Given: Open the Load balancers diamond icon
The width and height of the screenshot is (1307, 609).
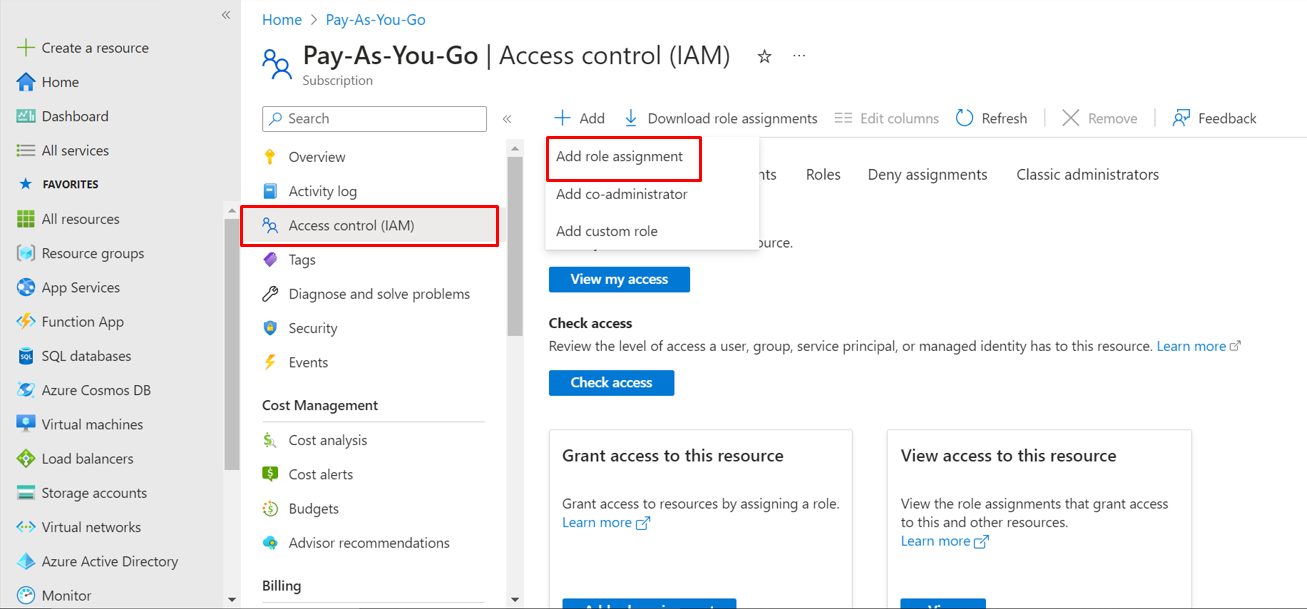Looking at the screenshot, I should (26, 458).
